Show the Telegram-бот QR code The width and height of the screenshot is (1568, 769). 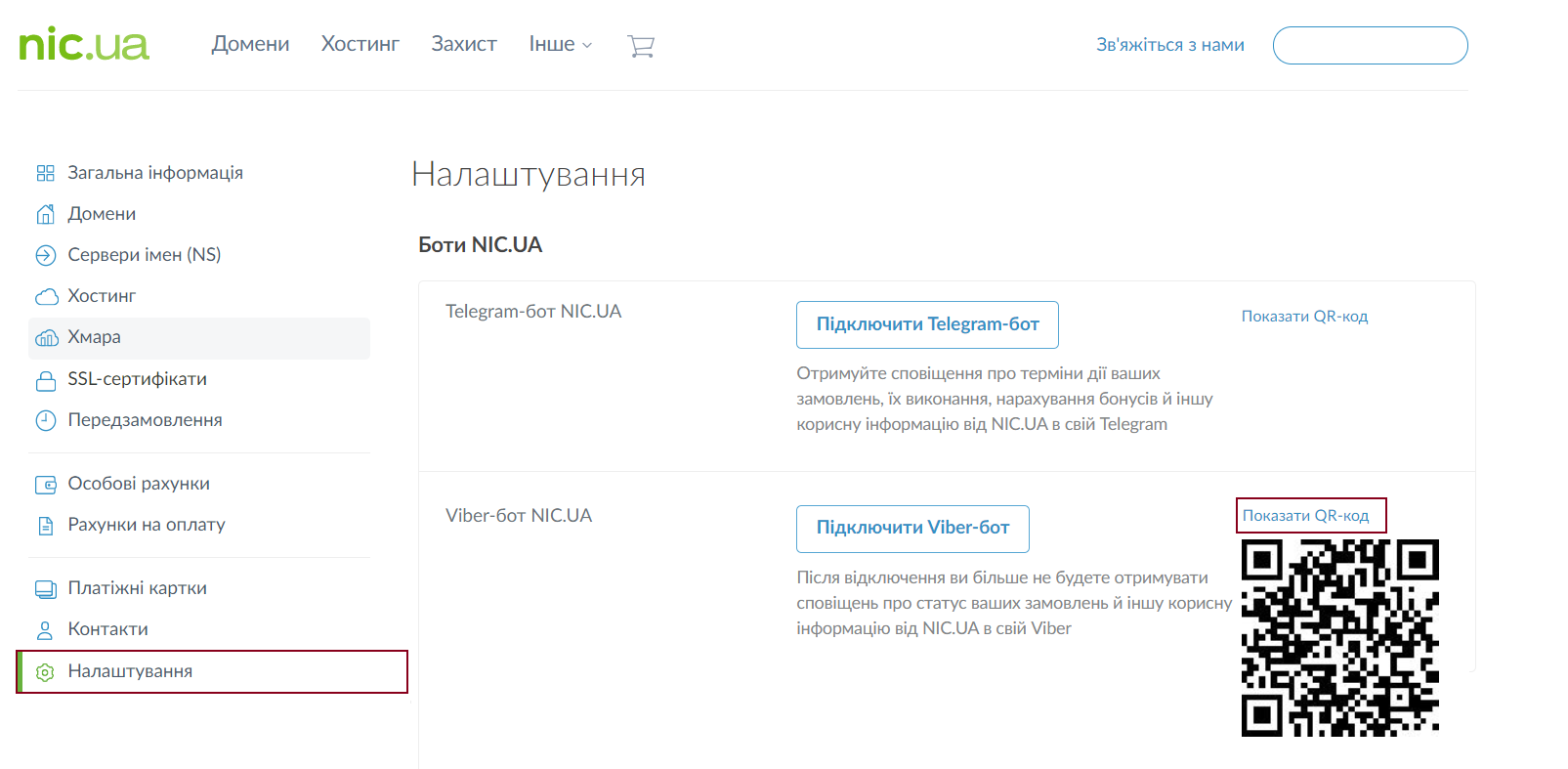[x=1304, y=317]
